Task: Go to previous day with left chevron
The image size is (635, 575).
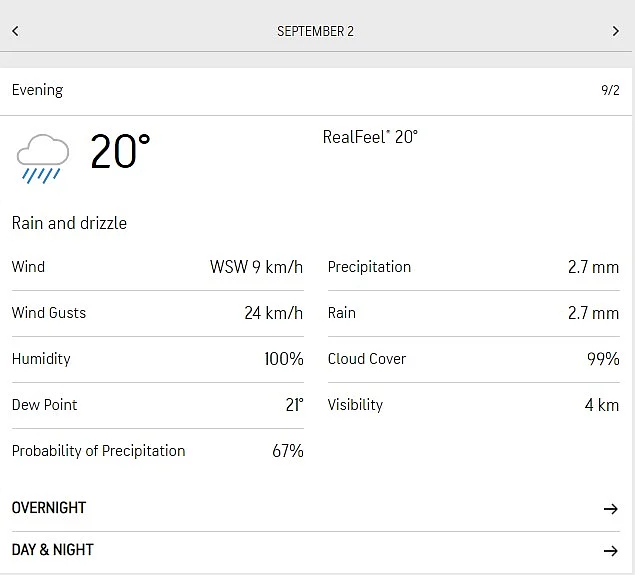Action: coord(15,31)
